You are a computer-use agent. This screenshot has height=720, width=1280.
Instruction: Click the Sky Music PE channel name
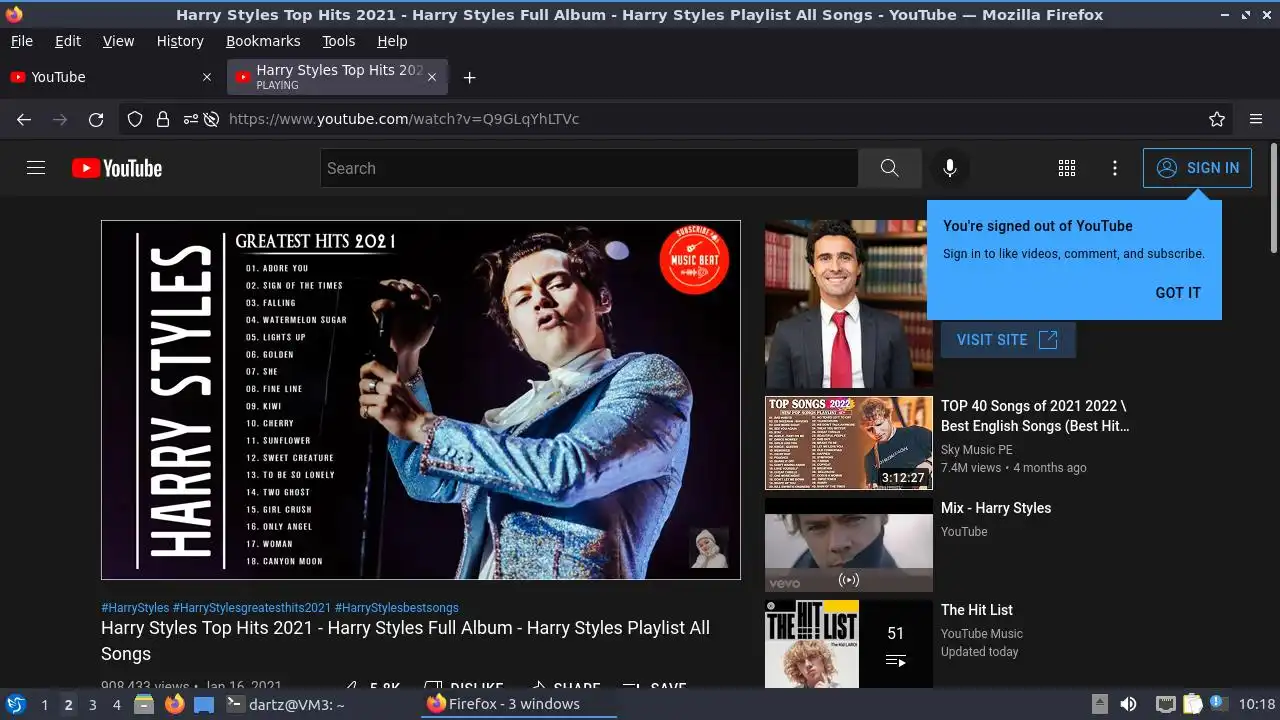point(977,450)
